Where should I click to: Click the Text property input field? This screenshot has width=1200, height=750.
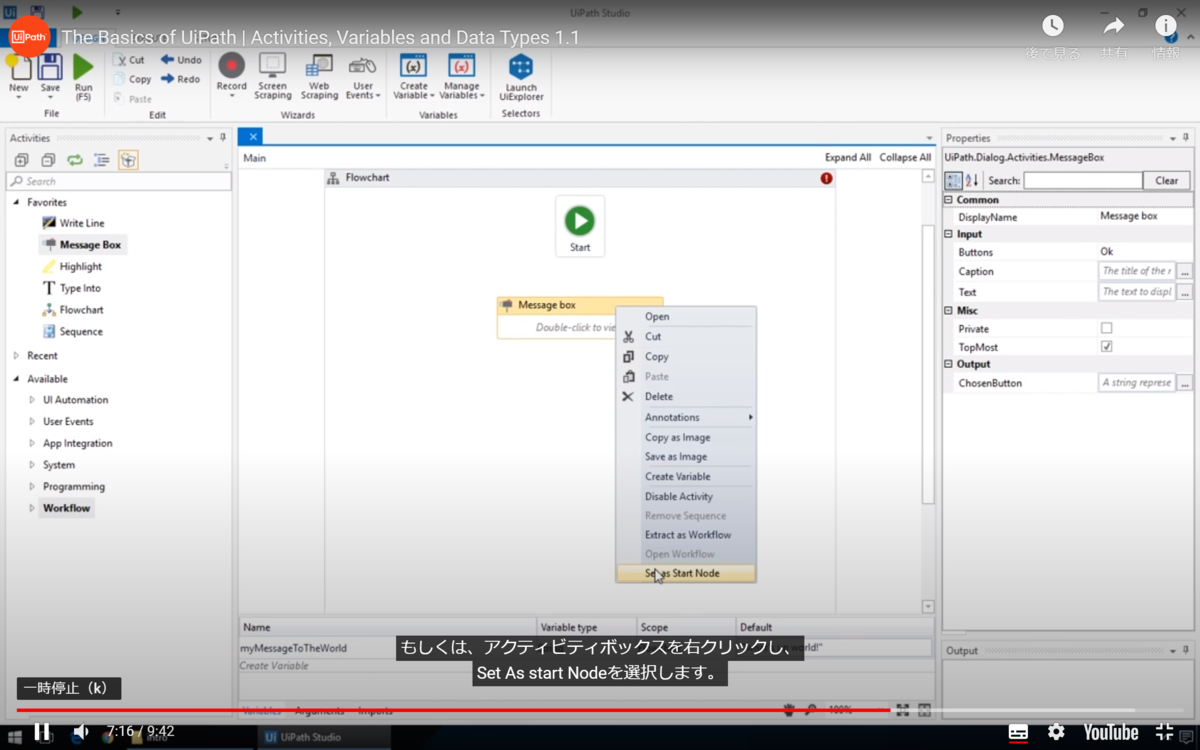1137,292
